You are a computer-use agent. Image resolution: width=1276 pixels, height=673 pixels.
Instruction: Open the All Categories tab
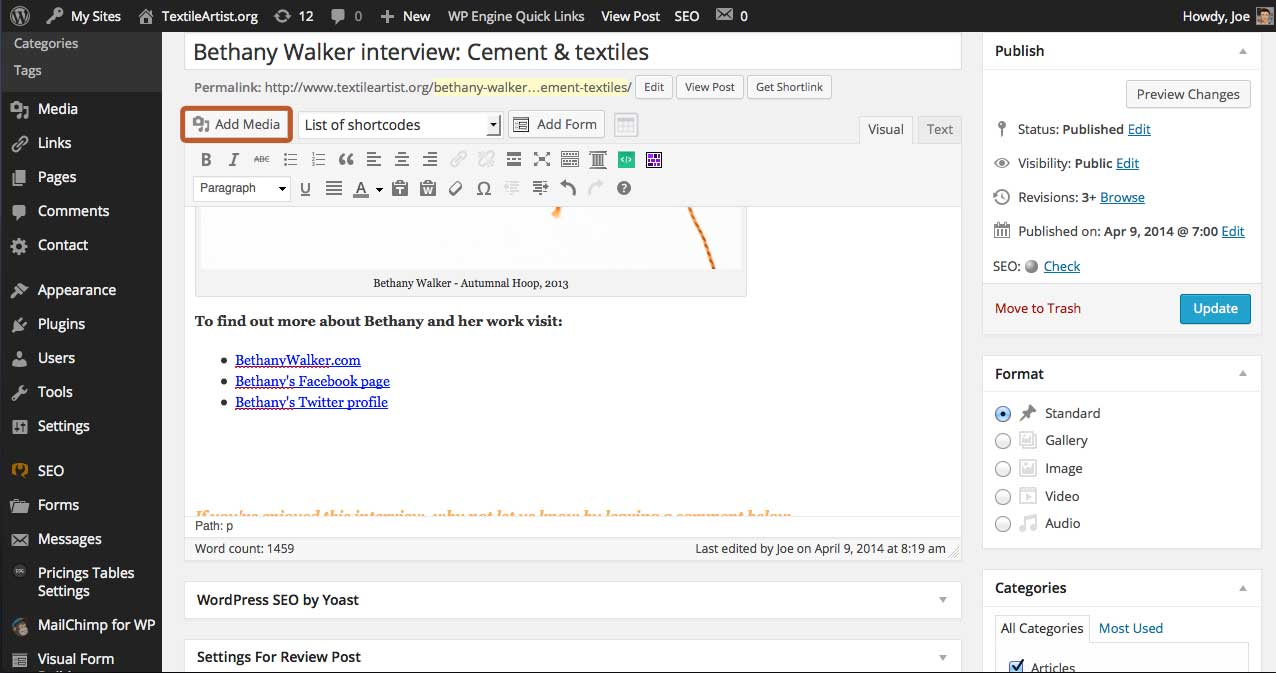1042,628
